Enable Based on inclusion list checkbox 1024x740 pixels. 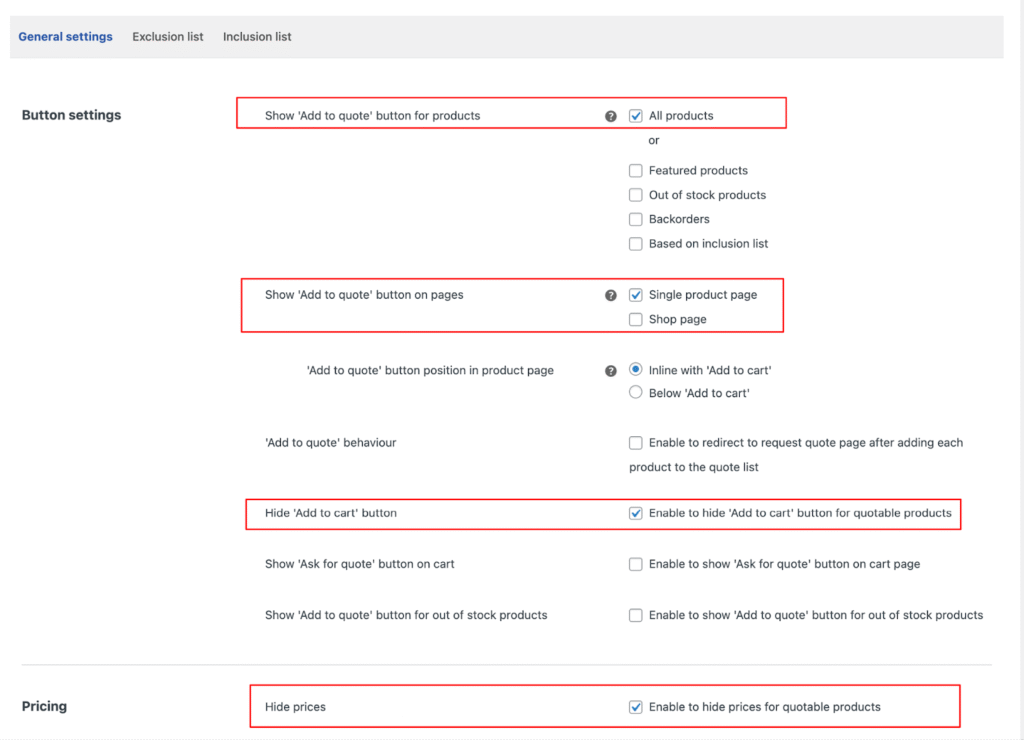[x=636, y=244]
